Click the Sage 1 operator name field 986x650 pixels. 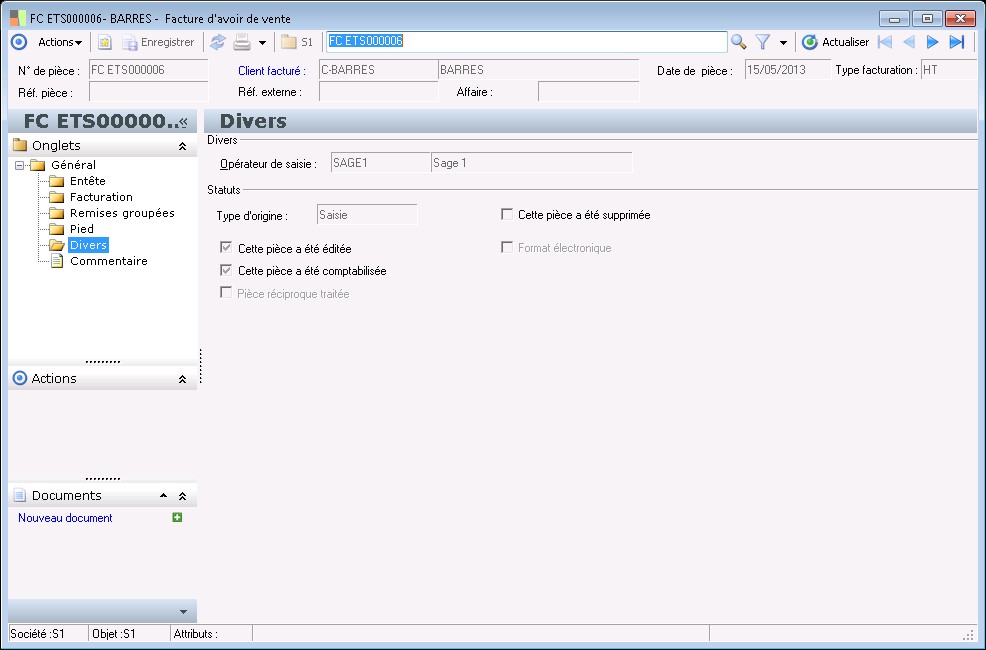(x=532, y=163)
